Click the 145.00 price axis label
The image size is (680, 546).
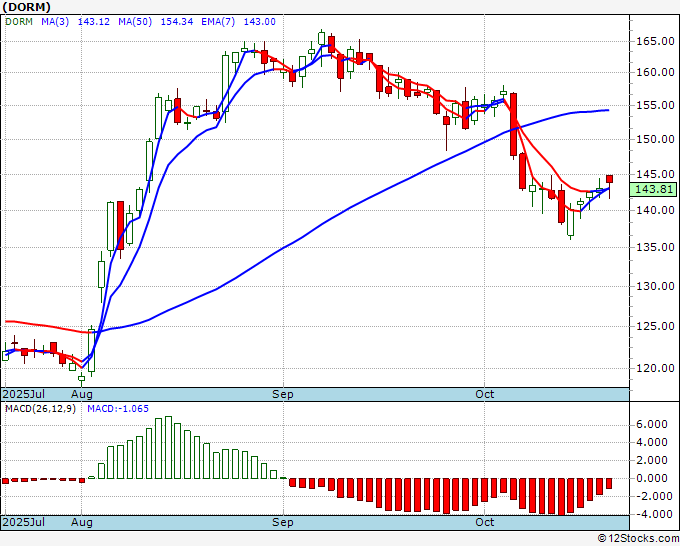[655, 174]
